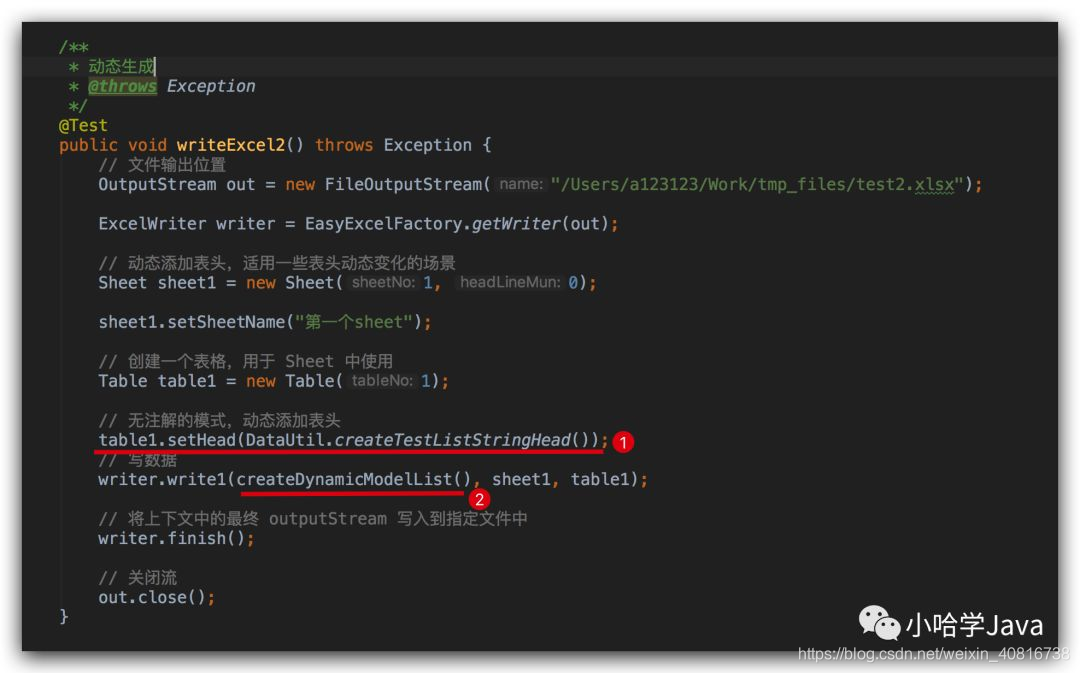Click the comment 关闭流

138,577
